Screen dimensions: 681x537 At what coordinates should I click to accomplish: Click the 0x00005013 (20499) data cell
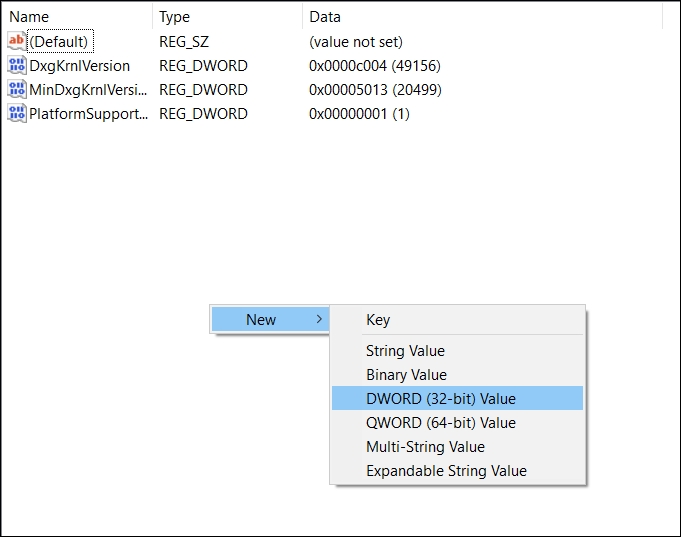click(375, 89)
